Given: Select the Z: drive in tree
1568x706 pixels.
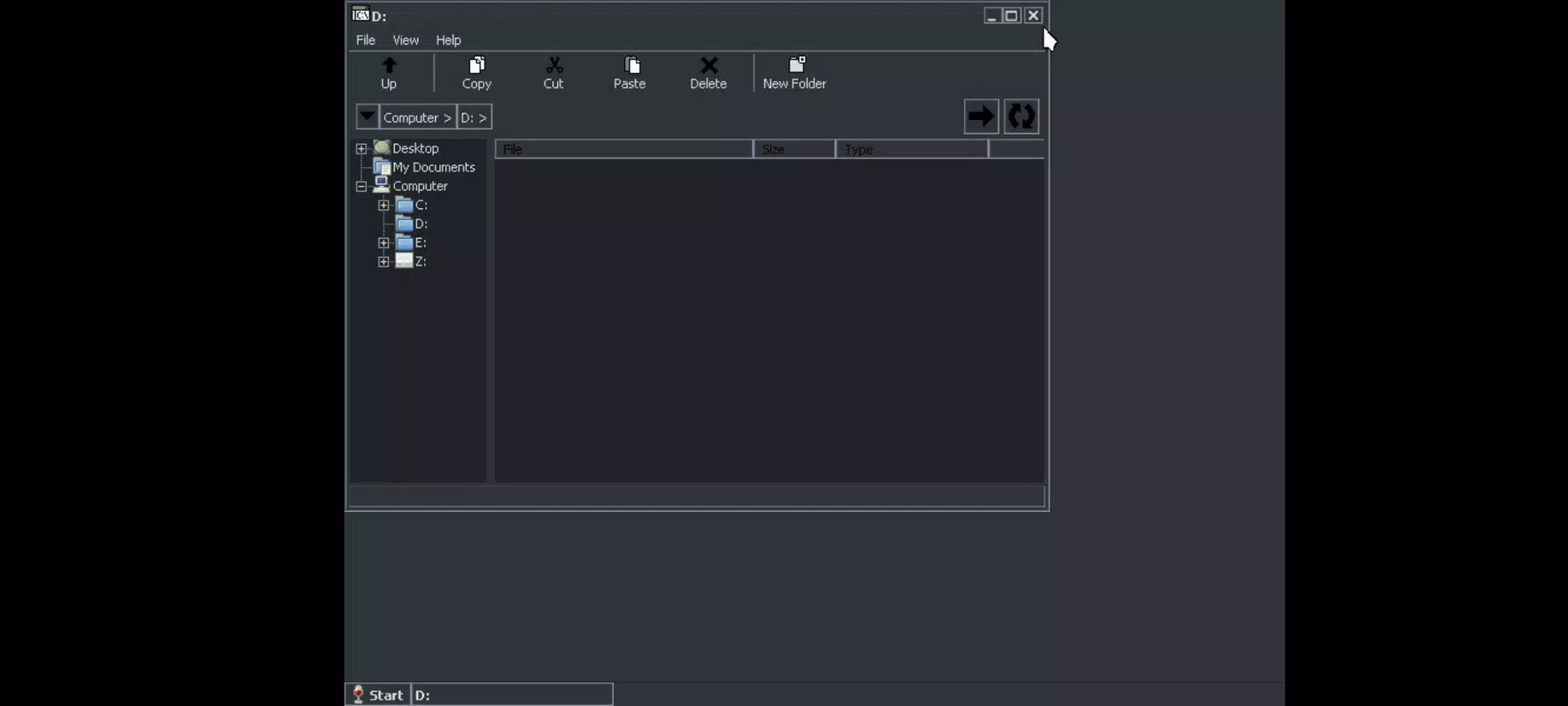Looking at the screenshot, I should point(421,261).
